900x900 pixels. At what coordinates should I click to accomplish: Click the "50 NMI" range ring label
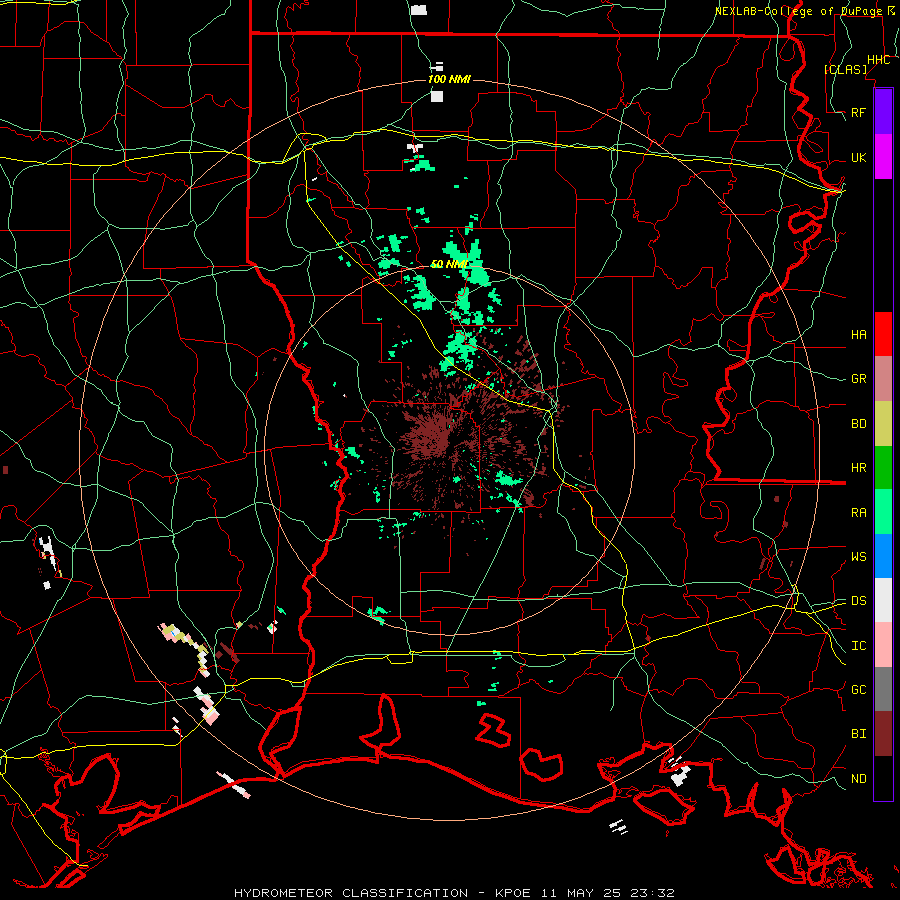(x=449, y=264)
